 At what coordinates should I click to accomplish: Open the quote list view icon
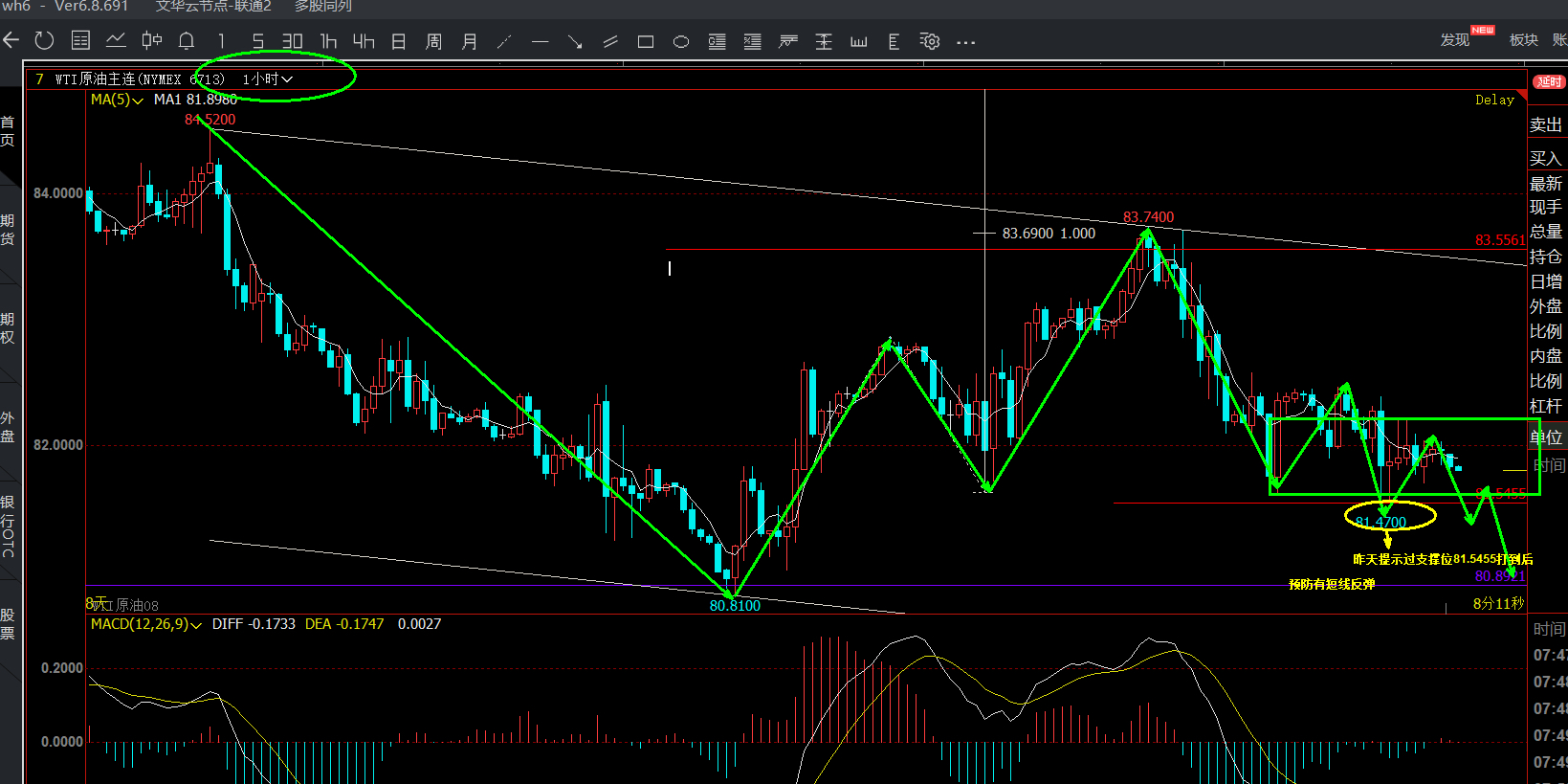[x=80, y=40]
